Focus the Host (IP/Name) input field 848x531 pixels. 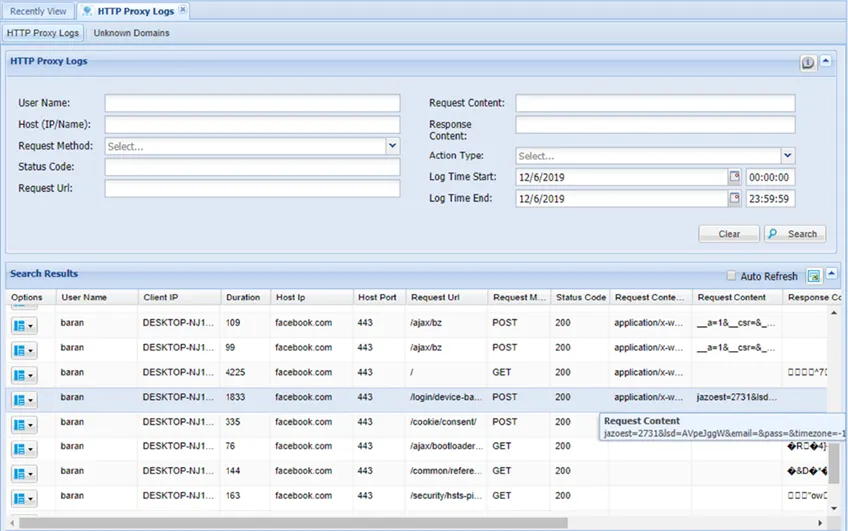253,124
